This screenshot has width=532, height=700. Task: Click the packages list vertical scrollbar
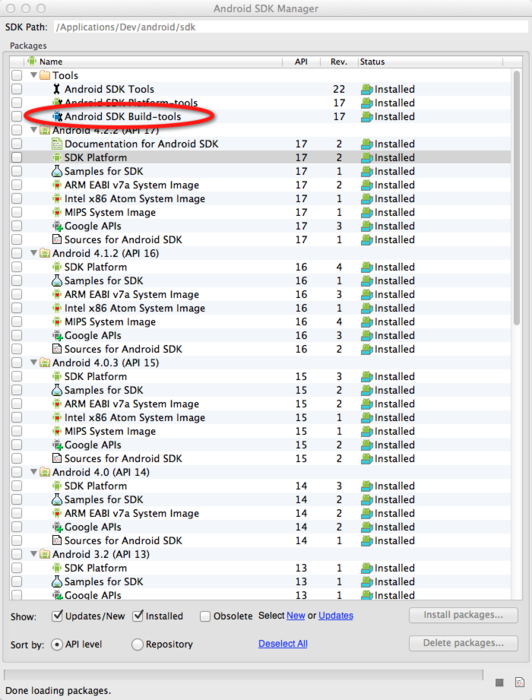pyautogui.click(x=517, y=199)
